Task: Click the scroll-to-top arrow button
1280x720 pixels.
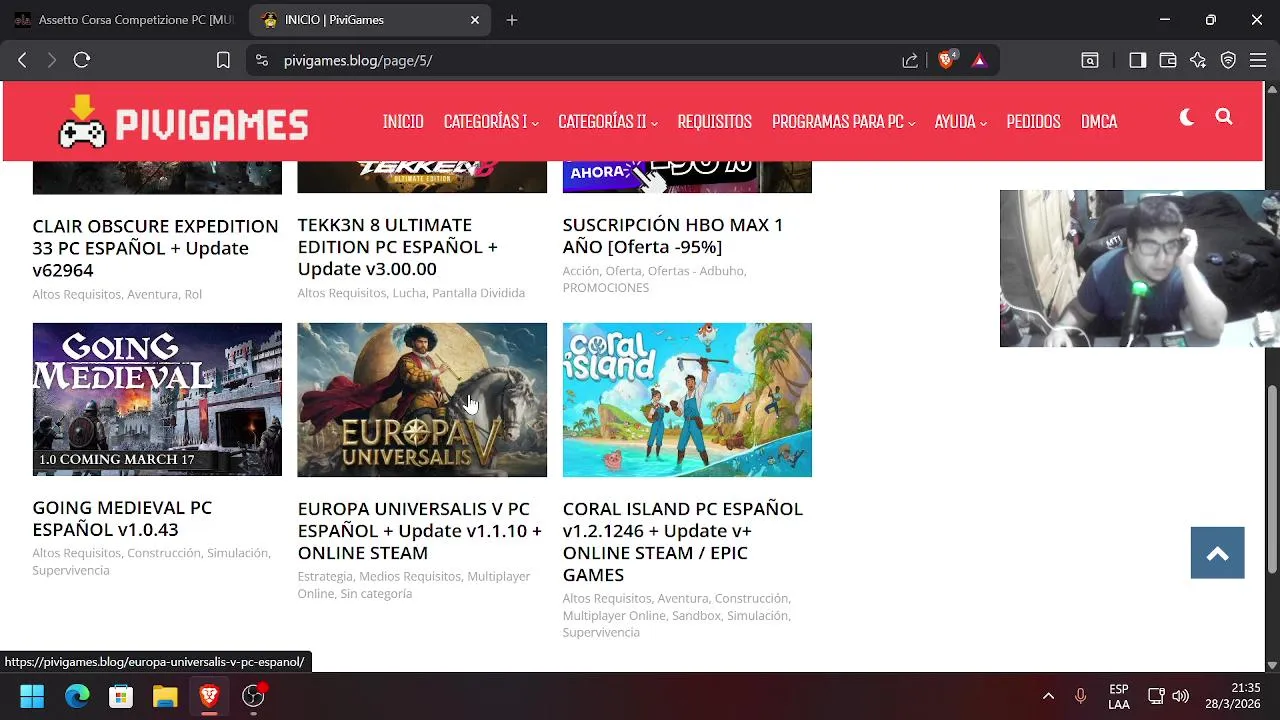Action: coord(1217,553)
